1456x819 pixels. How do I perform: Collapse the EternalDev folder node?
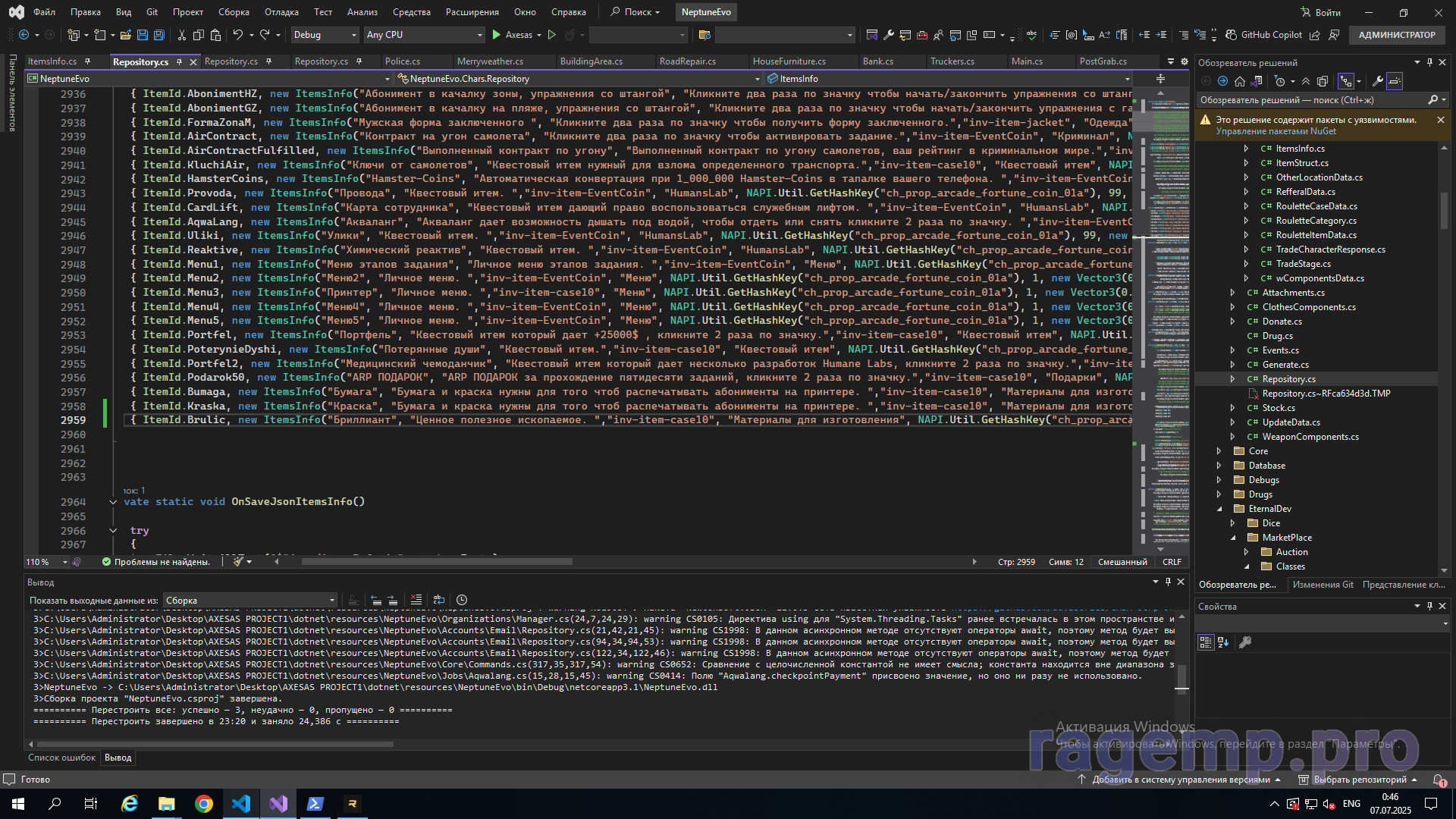(x=1219, y=509)
